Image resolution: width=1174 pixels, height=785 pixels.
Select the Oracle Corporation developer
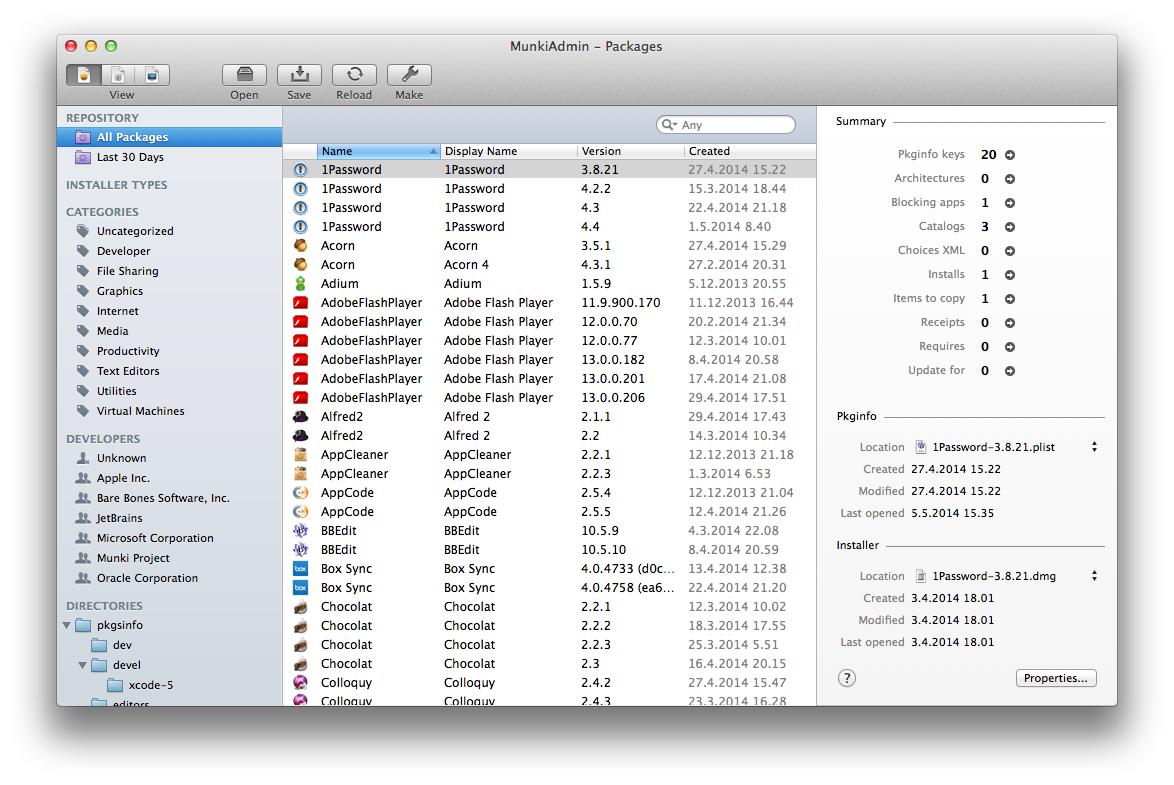pos(169,578)
